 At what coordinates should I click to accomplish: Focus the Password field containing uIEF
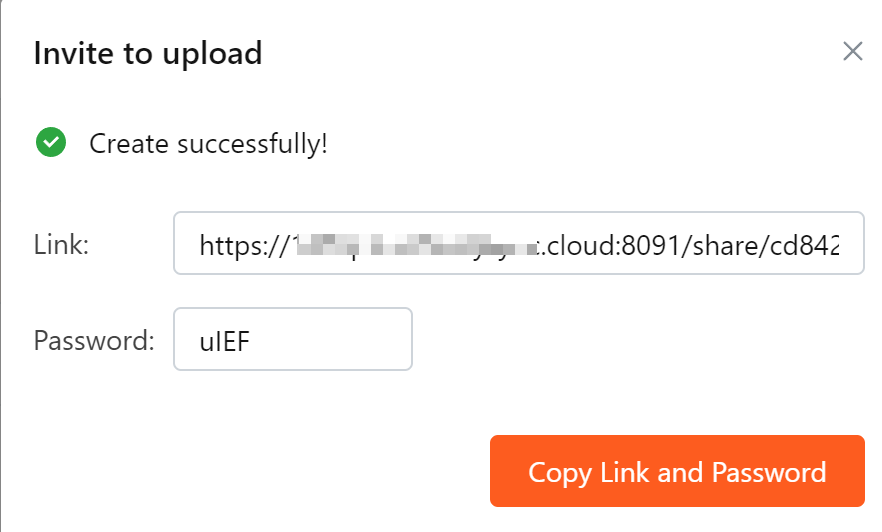click(292, 339)
